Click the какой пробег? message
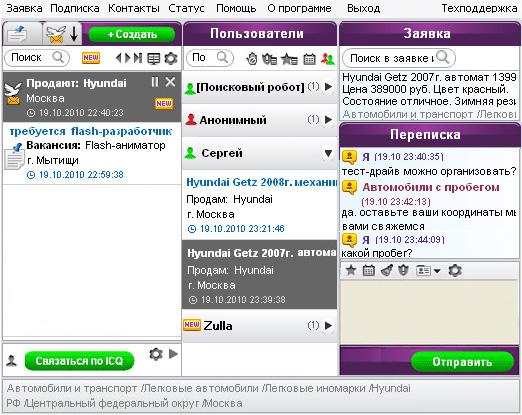The height and width of the screenshot is (415, 522). pyautogui.click(x=377, y=253)
